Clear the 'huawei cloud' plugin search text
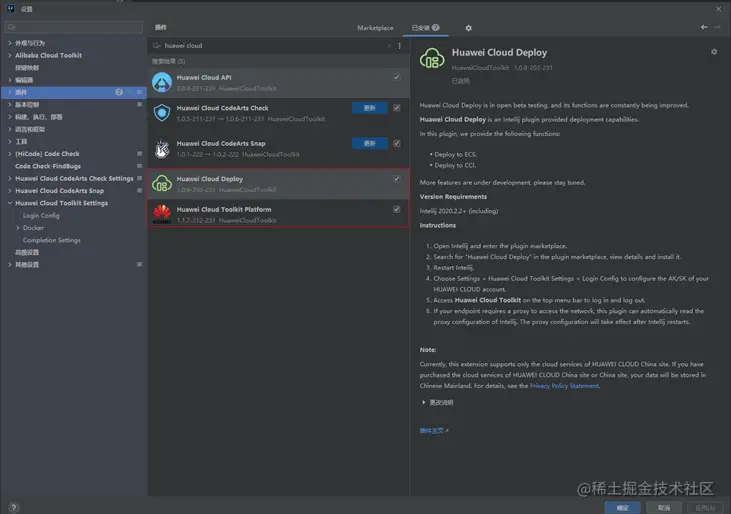This screenshot has width=731, height=514. click(389, 46)
